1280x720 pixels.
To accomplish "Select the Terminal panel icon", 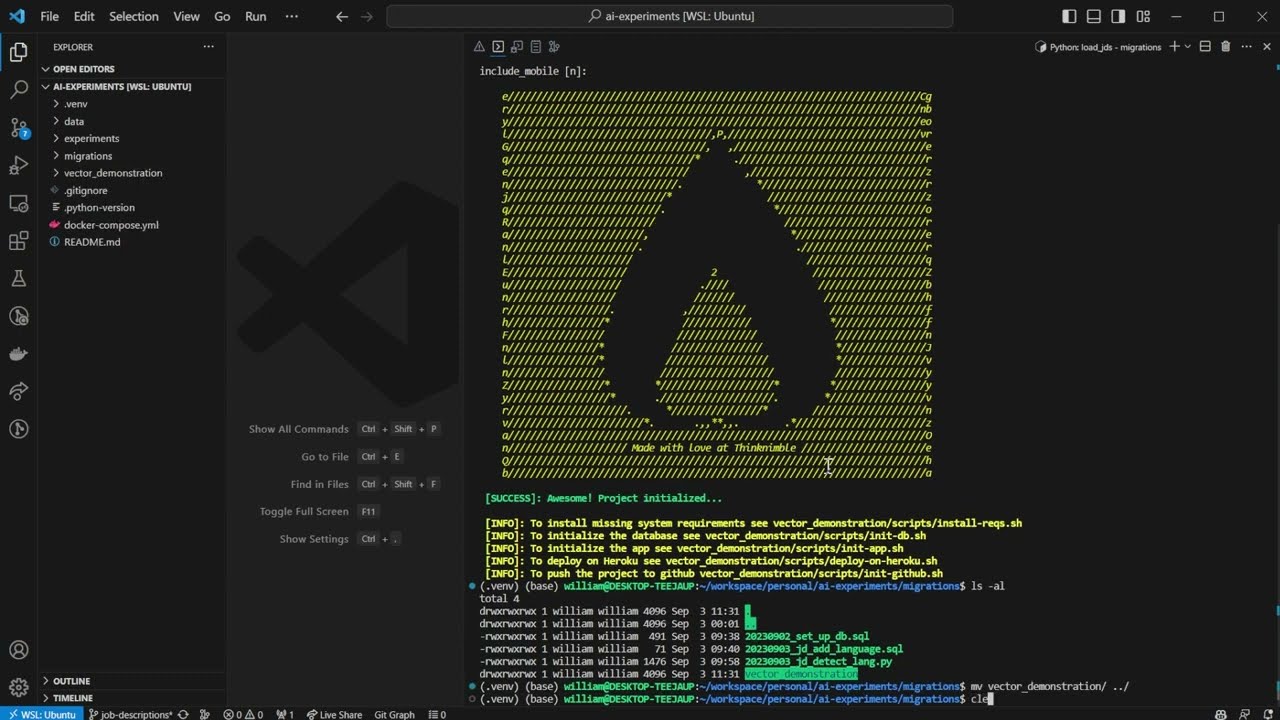I will (498, 47).
